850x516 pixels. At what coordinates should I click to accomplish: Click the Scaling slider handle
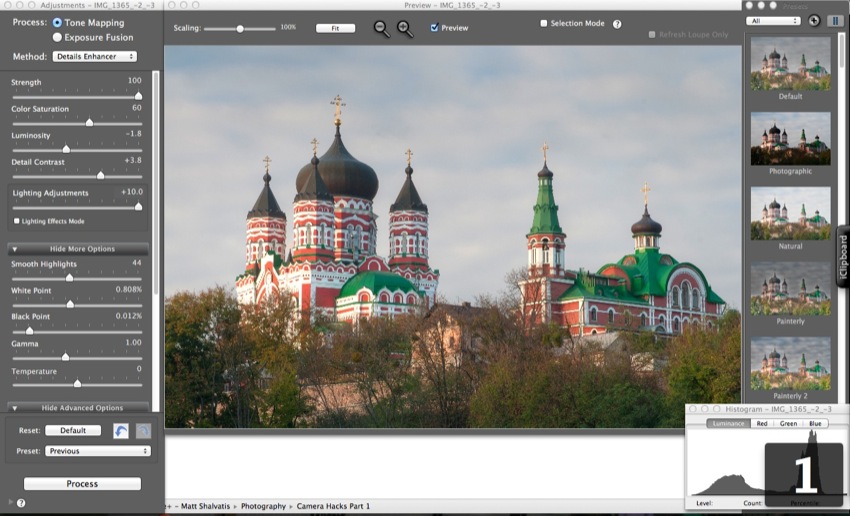(x=240, y=29)
